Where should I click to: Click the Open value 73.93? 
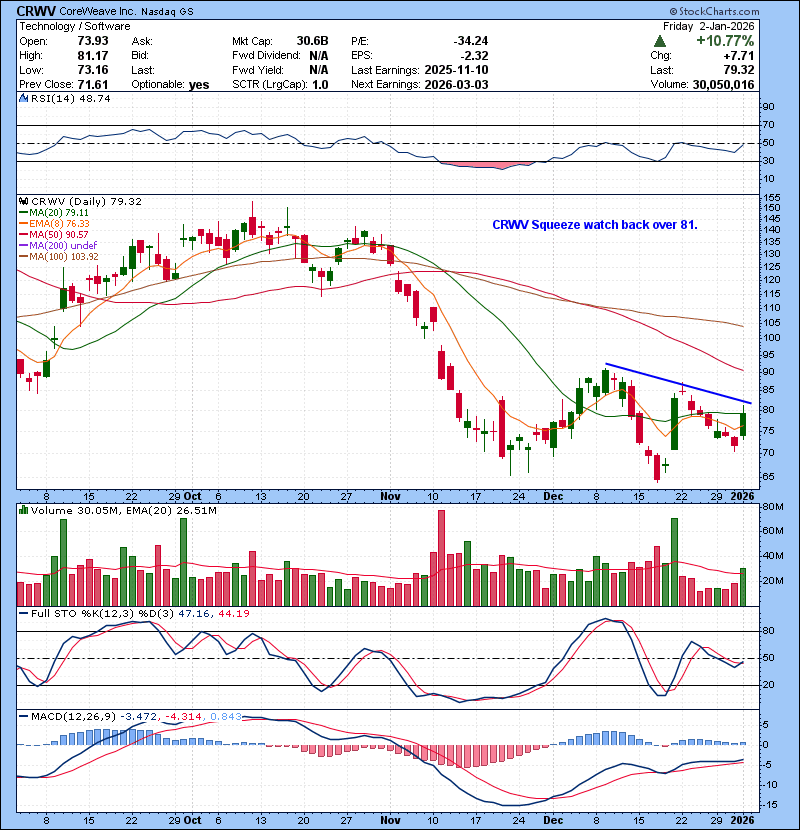click(93, 41)
